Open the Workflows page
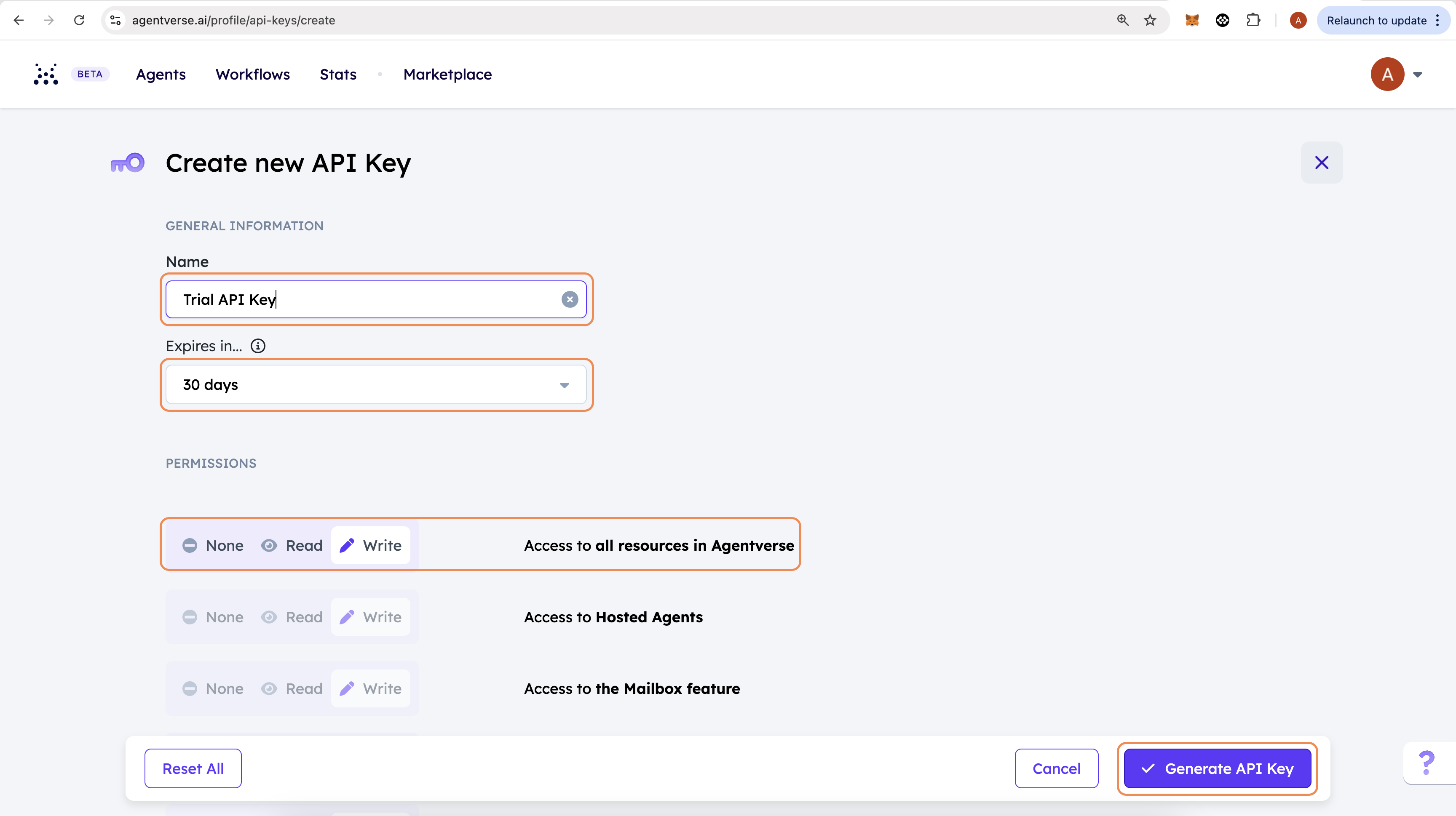This screenshot has height=816, width=1456. tap(253, 75)
